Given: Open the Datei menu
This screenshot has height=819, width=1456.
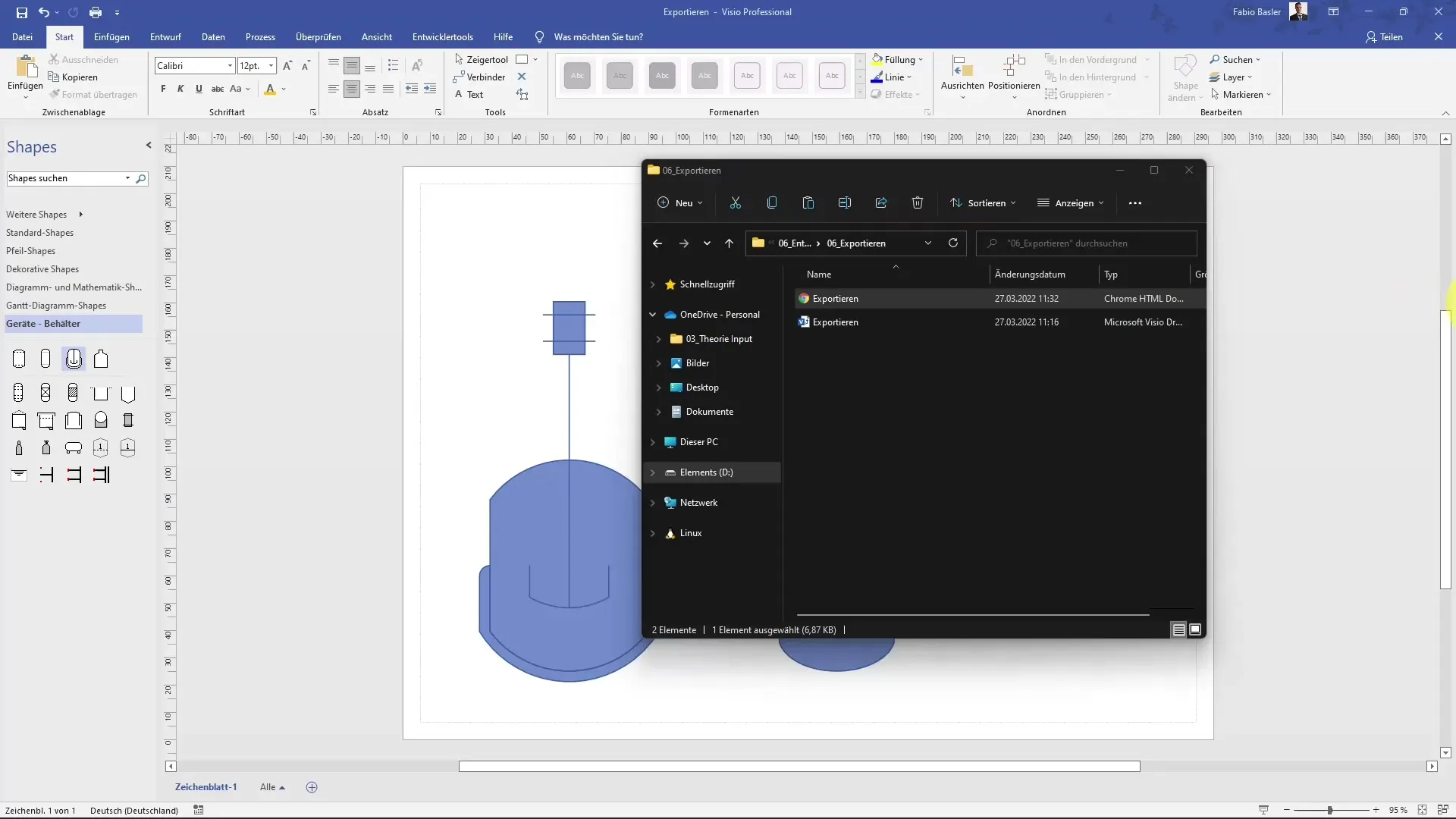Looking at the screenshot, I should point(22,36).
